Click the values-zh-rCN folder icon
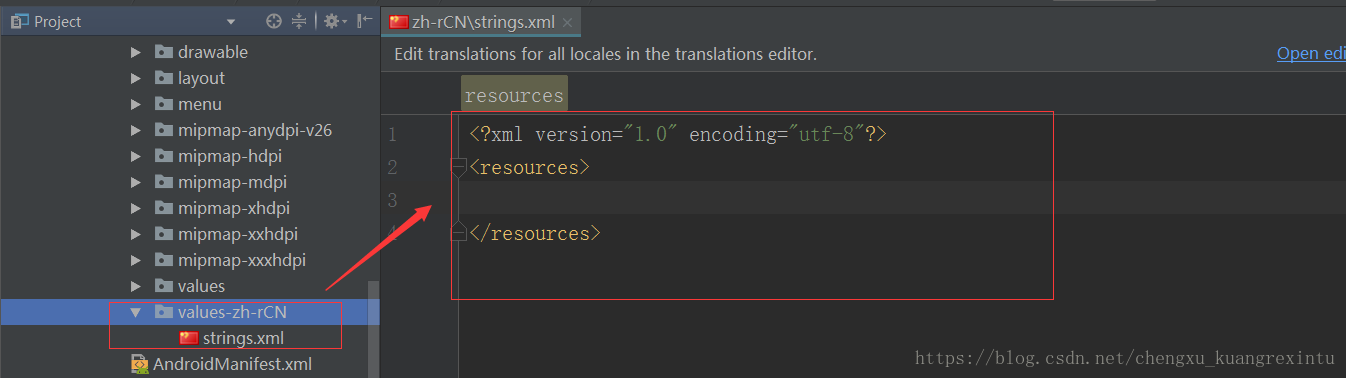1346x378 pixels. tap(164, 312)
